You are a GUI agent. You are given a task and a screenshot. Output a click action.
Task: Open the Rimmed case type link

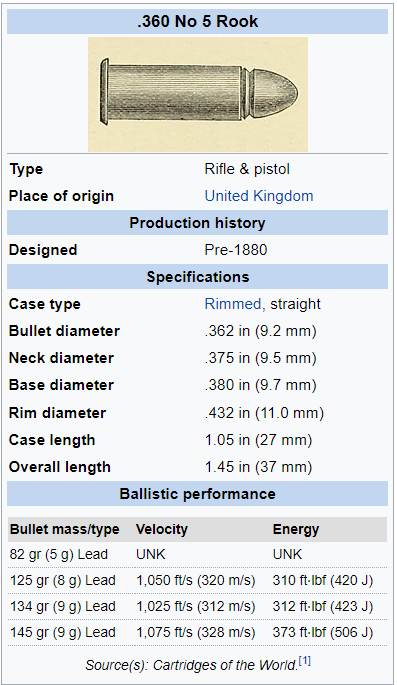233,304
